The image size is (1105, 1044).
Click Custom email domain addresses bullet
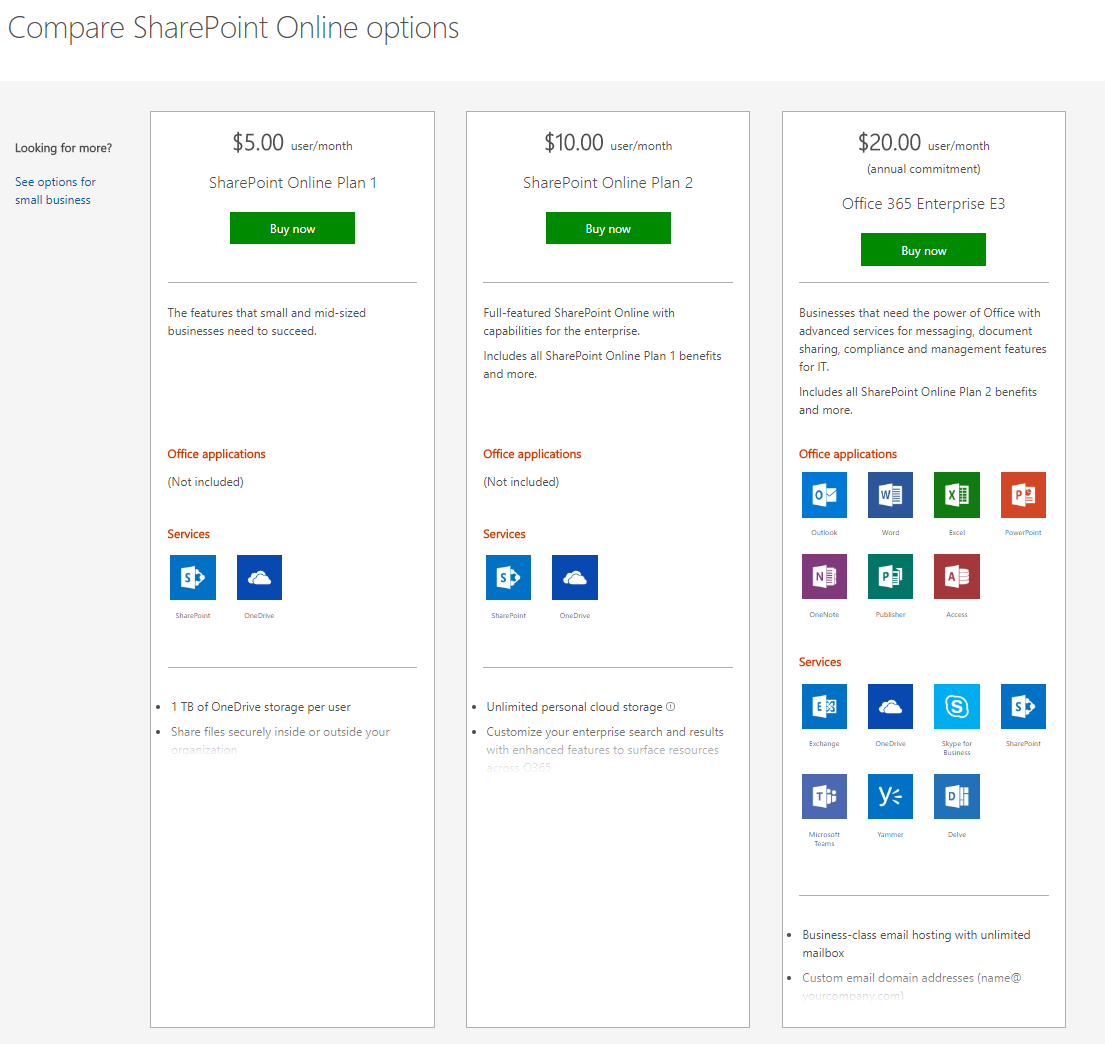click(911, 987)
